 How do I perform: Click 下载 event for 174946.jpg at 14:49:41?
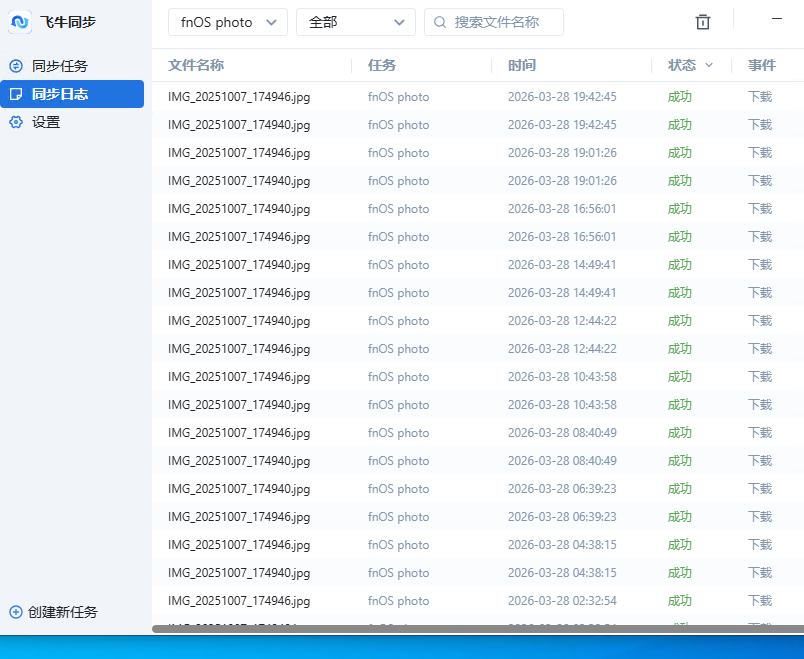click(760, 293)
